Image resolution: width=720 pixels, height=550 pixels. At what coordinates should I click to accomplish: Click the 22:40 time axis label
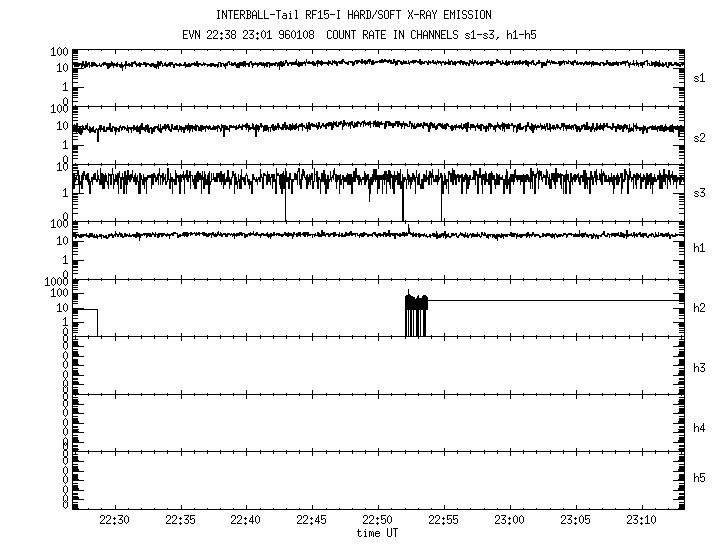tap(246, 521)
